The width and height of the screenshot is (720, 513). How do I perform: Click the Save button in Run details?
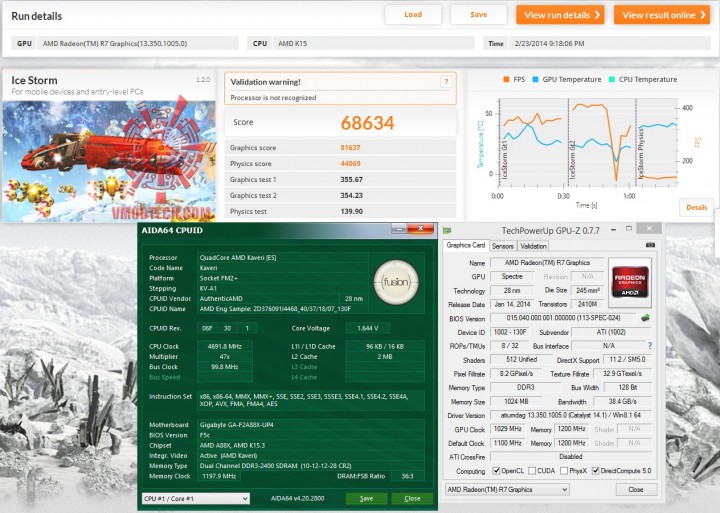click(478, 15)
